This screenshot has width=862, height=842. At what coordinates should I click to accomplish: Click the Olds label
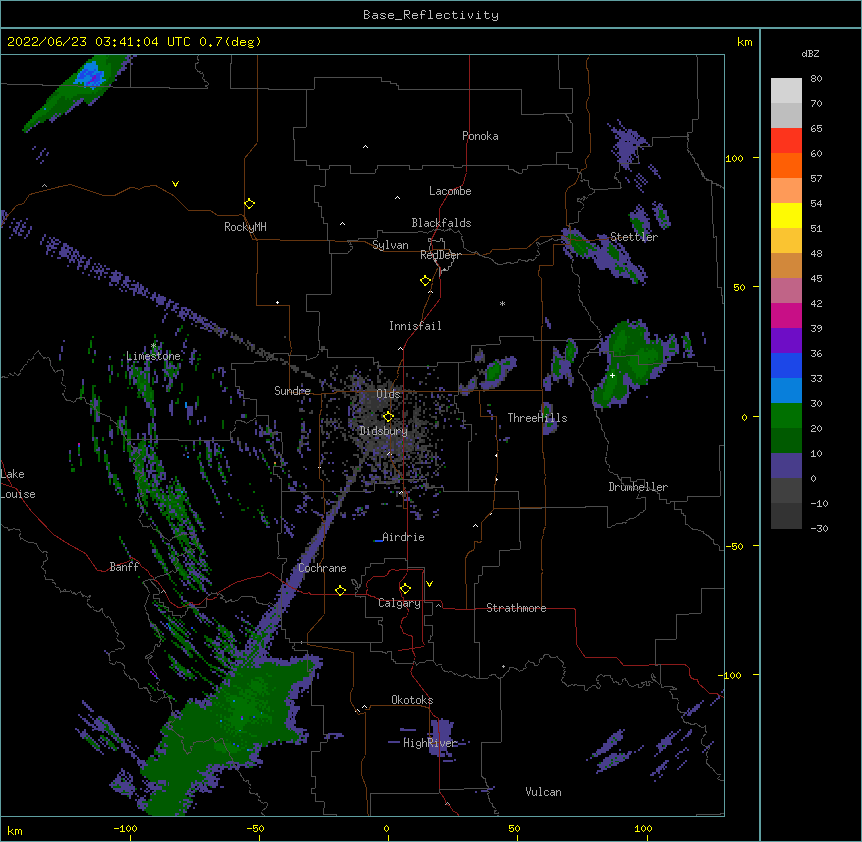point(388,394)
